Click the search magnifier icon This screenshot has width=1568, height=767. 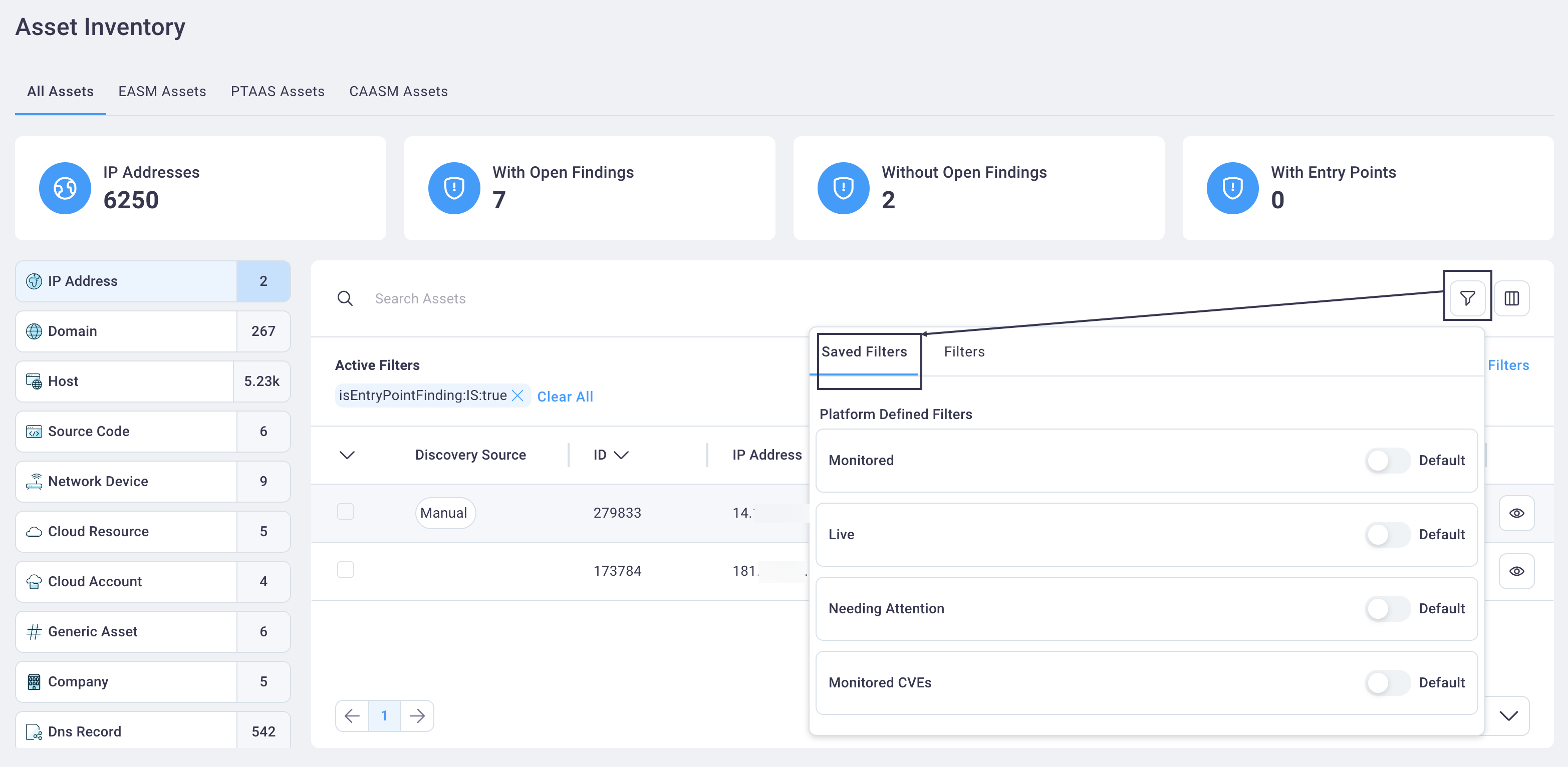(x=345, y=298)
